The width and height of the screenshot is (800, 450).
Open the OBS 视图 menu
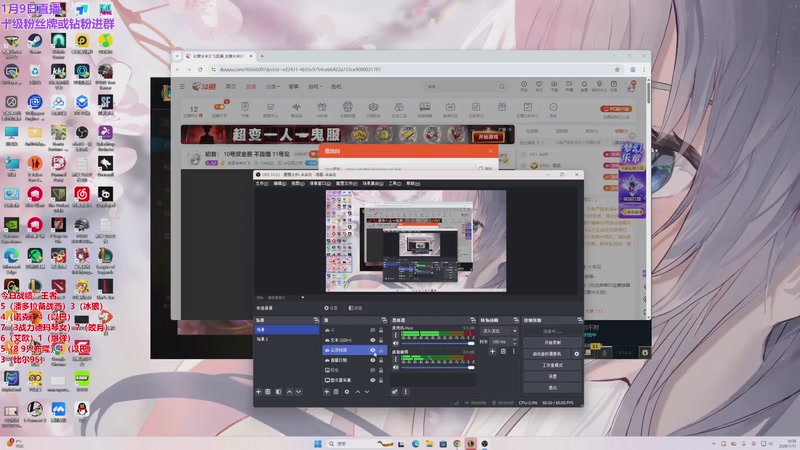(x=297, y=183)
